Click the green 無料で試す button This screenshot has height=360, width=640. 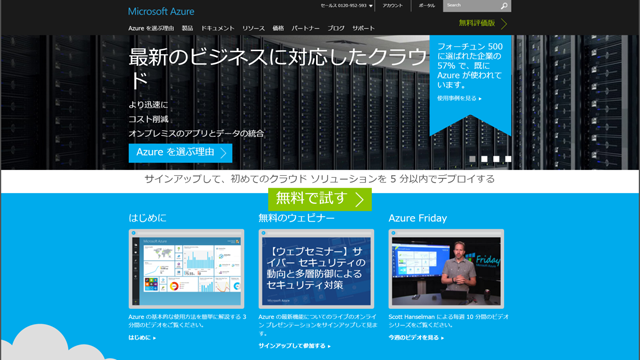(x=320, y=199)
